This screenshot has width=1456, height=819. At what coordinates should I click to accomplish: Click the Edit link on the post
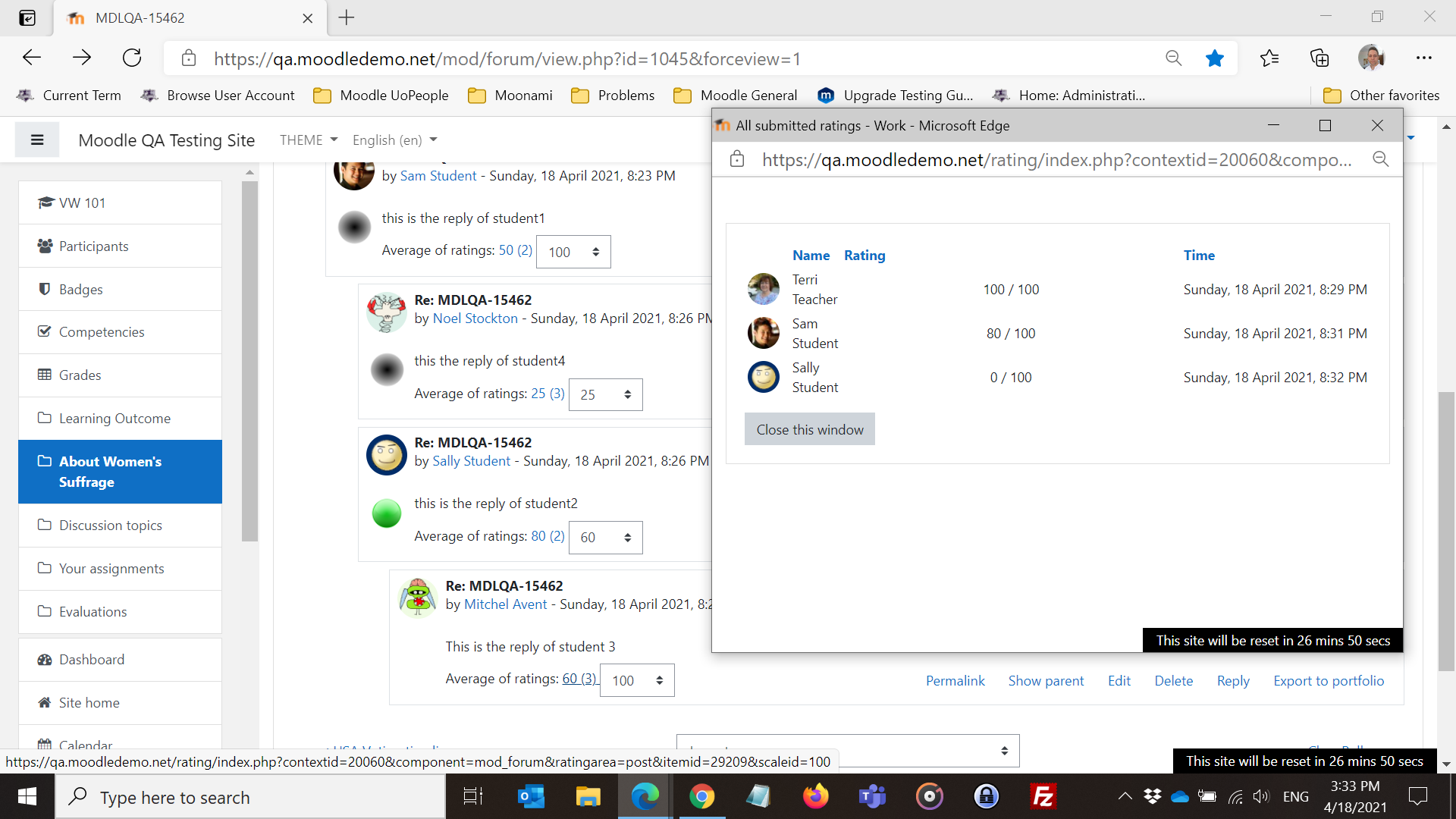pos(1119,681)
